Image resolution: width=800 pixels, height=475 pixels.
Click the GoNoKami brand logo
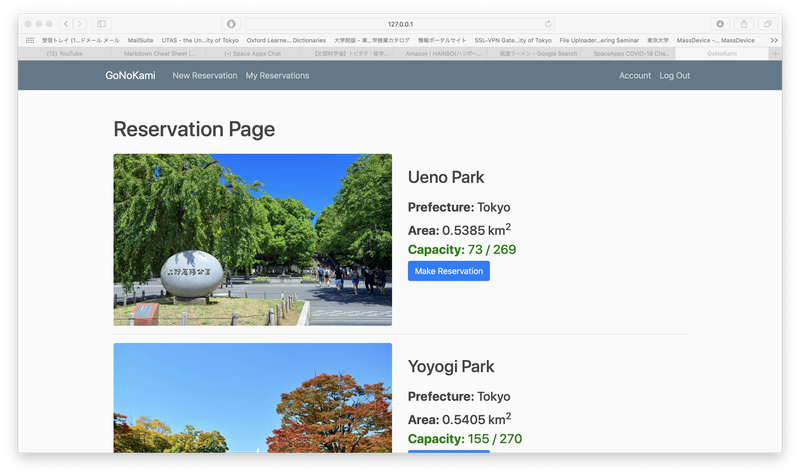click(x=130, y=76)
